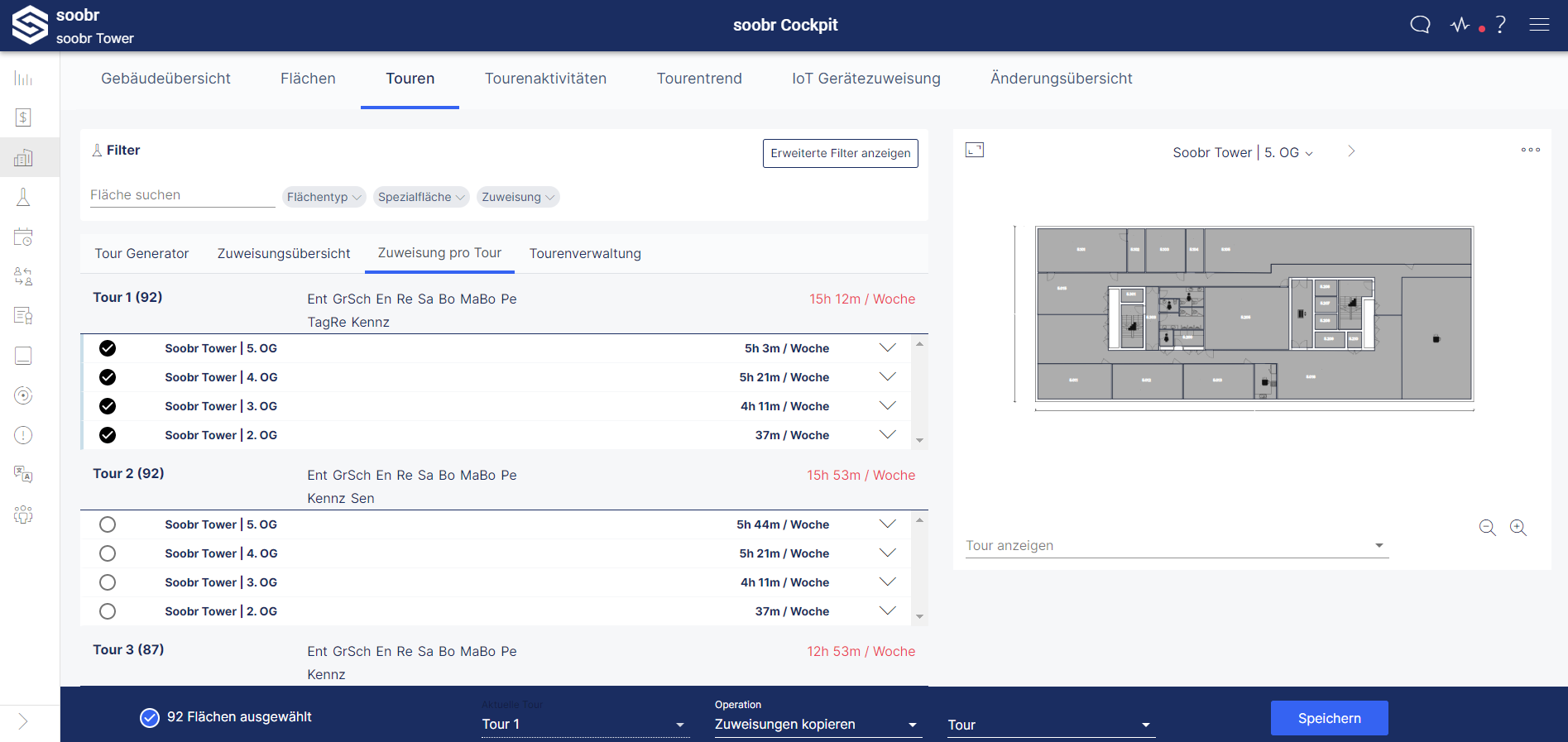
Task: Expand Tour 2 row 4h 11m / Woche
Action: pyautogui.click(x=888, y=582)
